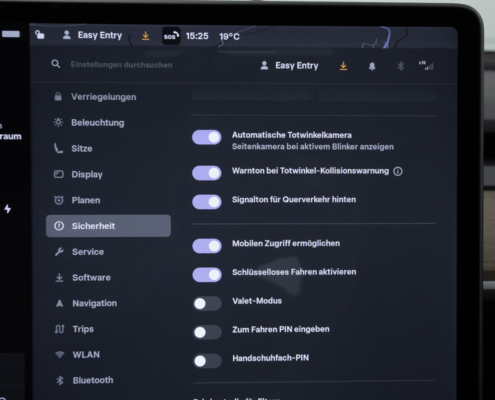
Task: Tap profile icon in settings header
Action: (264, 65)
